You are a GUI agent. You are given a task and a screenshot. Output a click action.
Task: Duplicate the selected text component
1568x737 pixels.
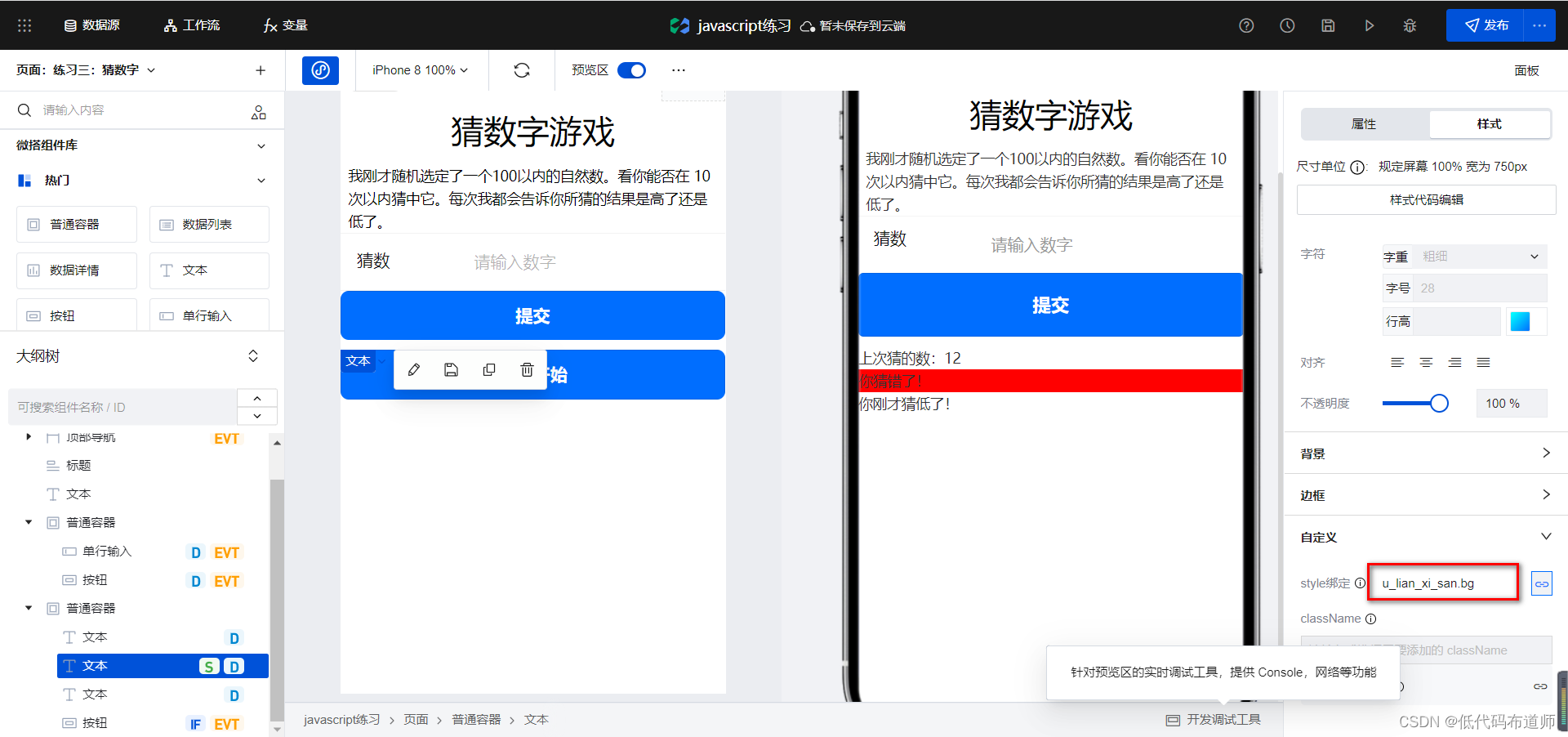pos(489,370)
